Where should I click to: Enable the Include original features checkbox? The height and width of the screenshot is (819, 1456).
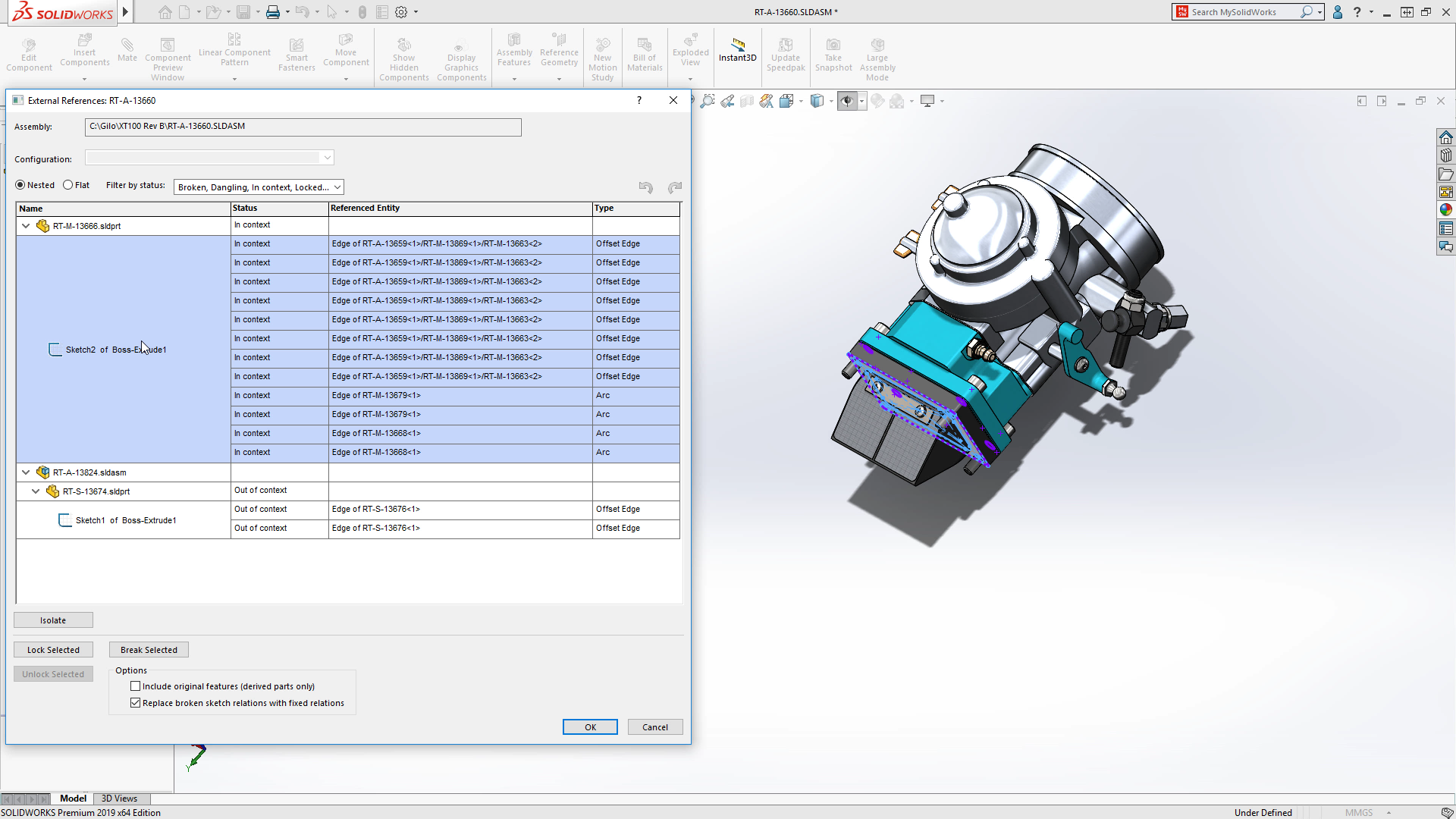(x=136, y=686)
